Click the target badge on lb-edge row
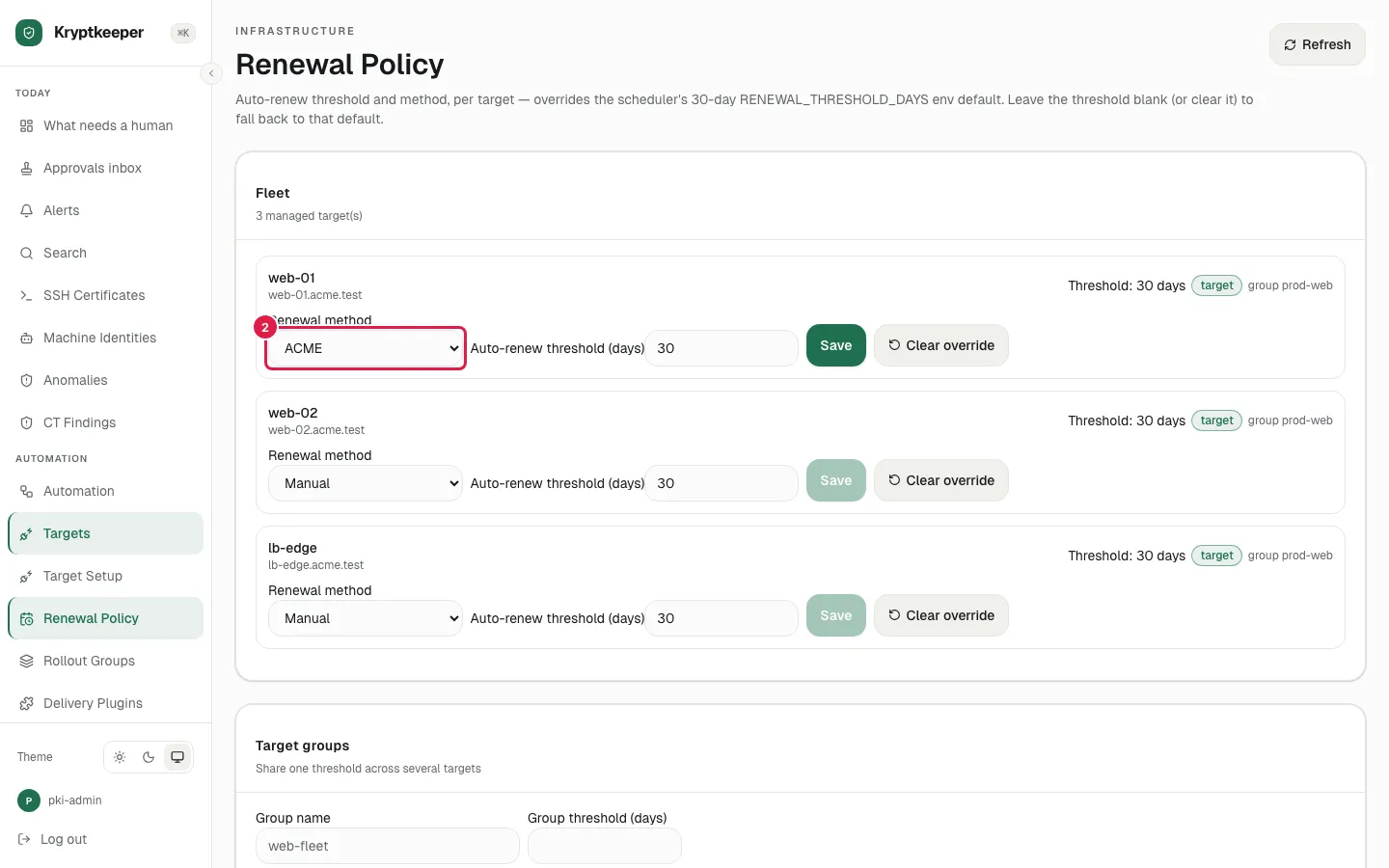The width and height of the screenshot is (1389, 868). pos(1217,556)
